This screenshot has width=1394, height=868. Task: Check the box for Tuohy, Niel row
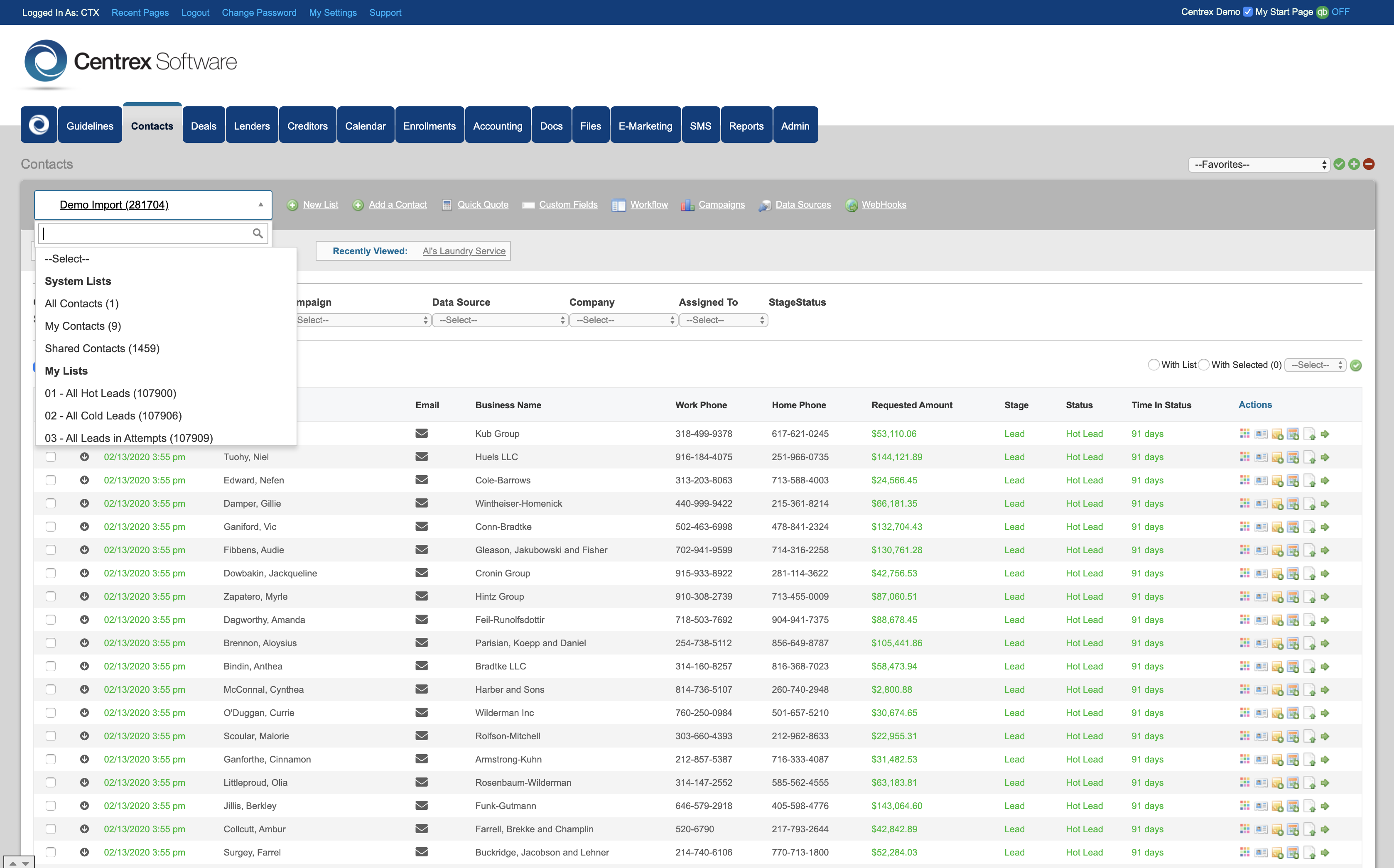(51, 457)
